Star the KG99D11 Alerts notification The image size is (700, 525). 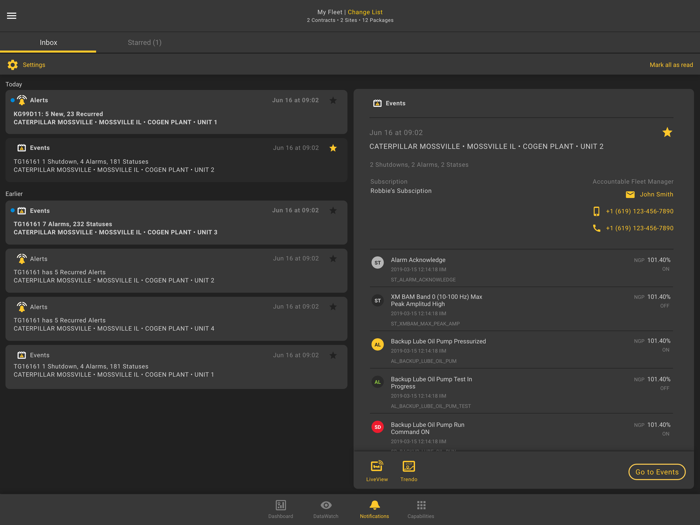click(x=333, y=100)
